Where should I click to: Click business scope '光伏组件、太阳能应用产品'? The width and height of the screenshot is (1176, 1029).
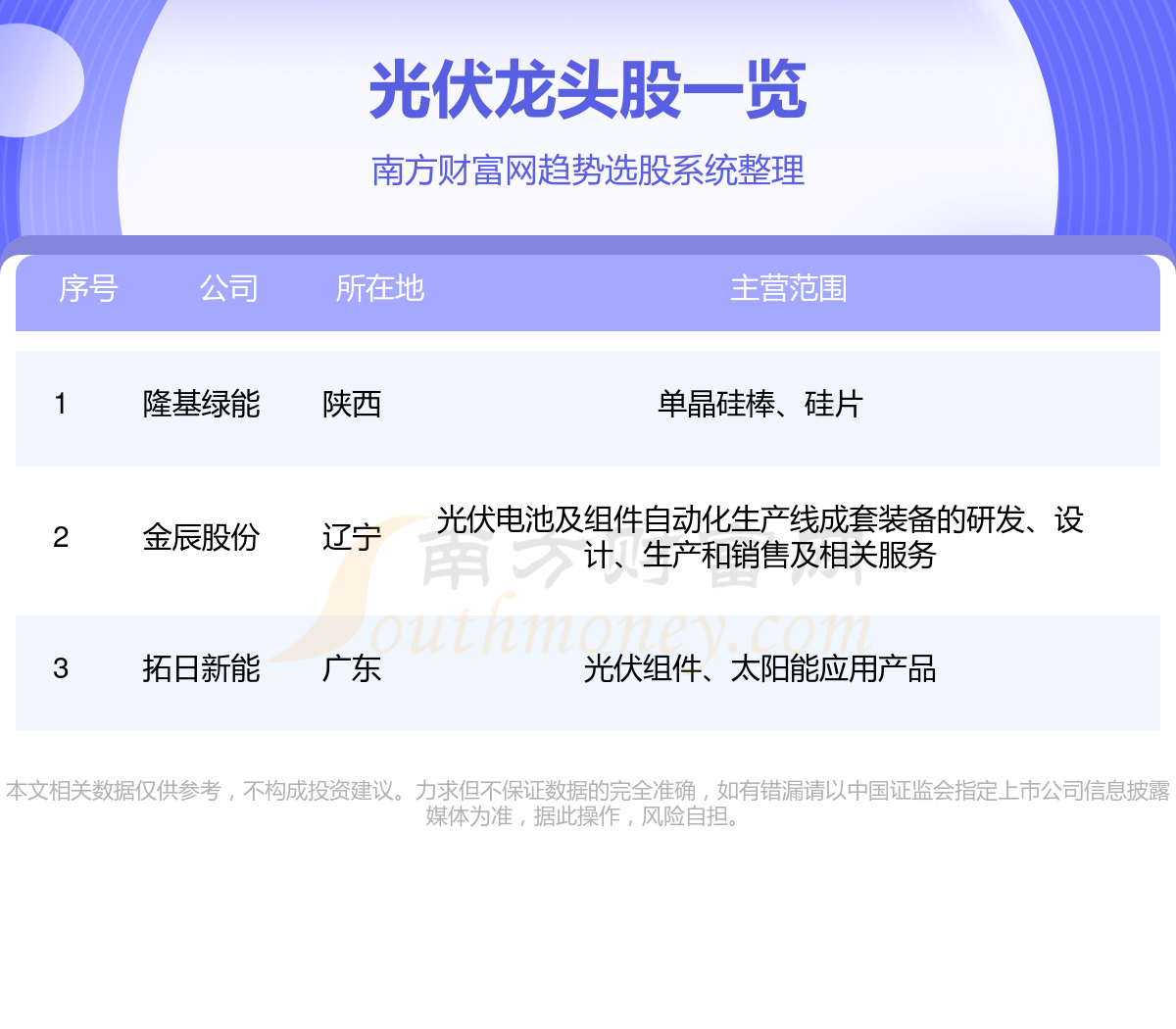760,668
